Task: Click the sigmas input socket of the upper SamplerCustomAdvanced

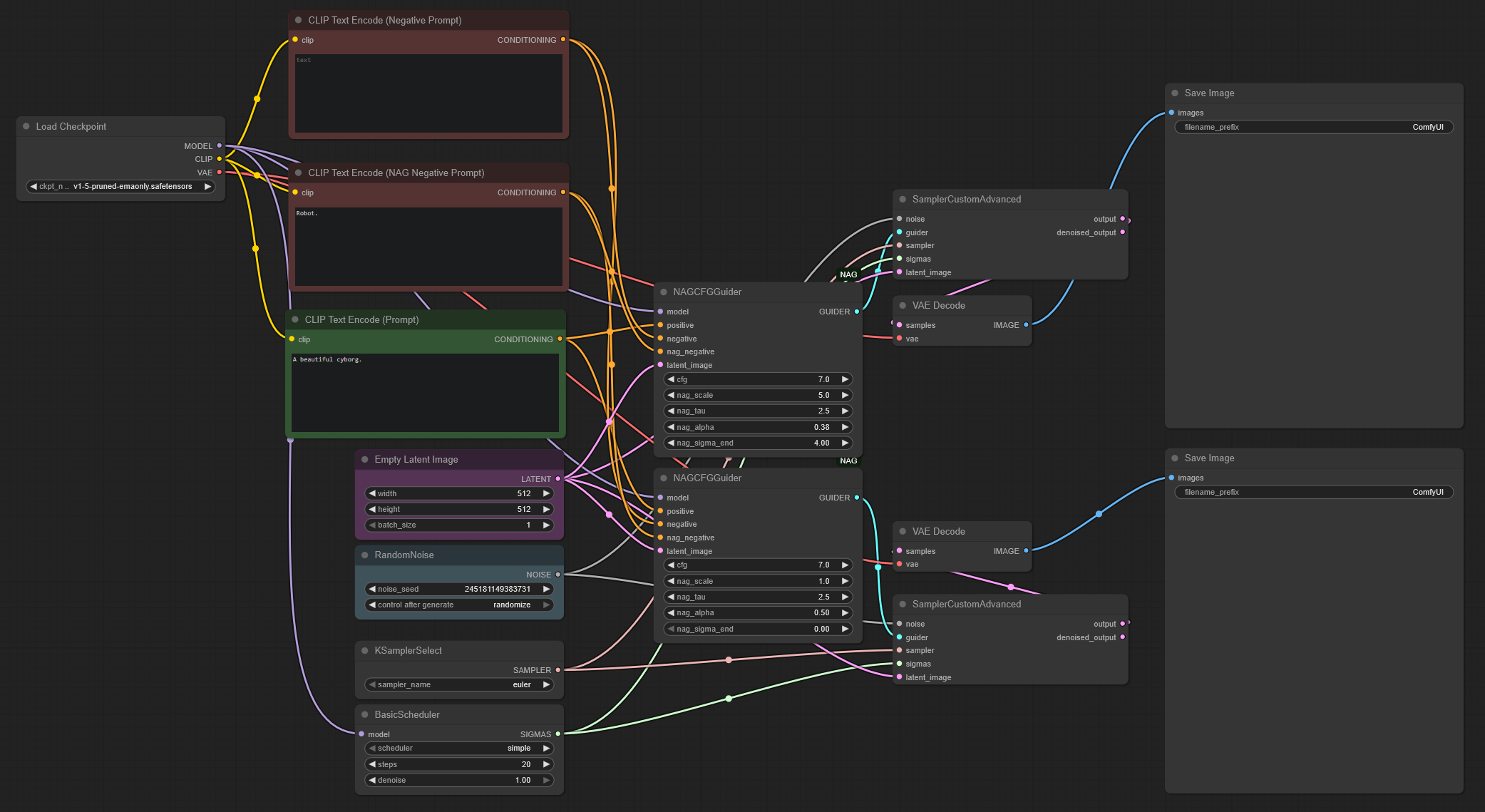Action: (899, 258)
